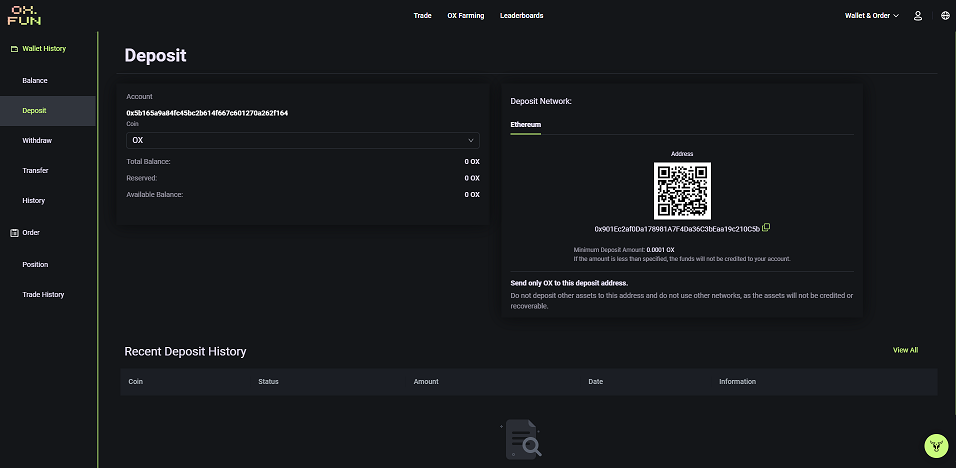This screenshot has height=468, width=956.
Task: Click the Coin column header
Action: [x=135, y=381]
